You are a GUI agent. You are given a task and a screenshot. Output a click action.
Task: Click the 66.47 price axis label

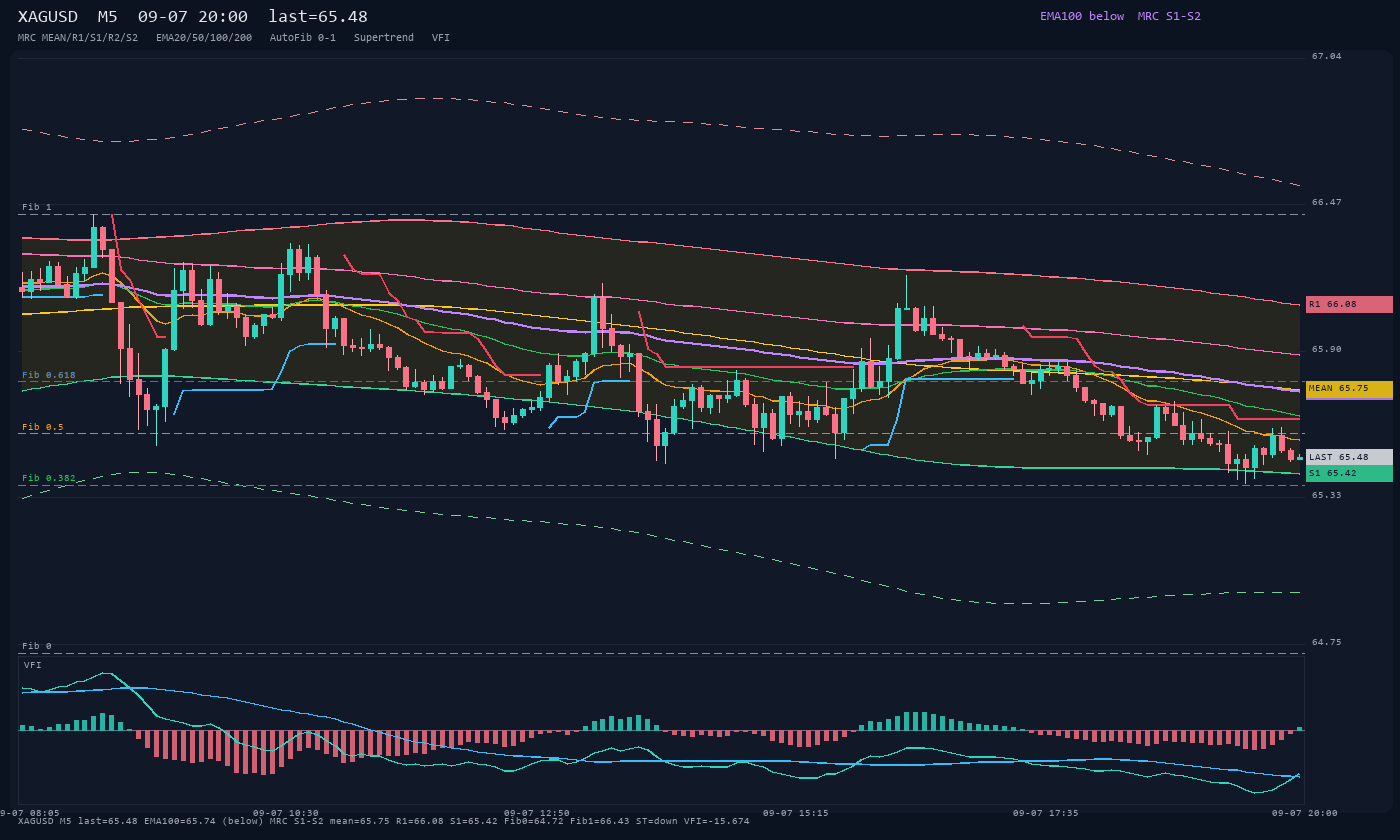click(x=1327, y=202)
